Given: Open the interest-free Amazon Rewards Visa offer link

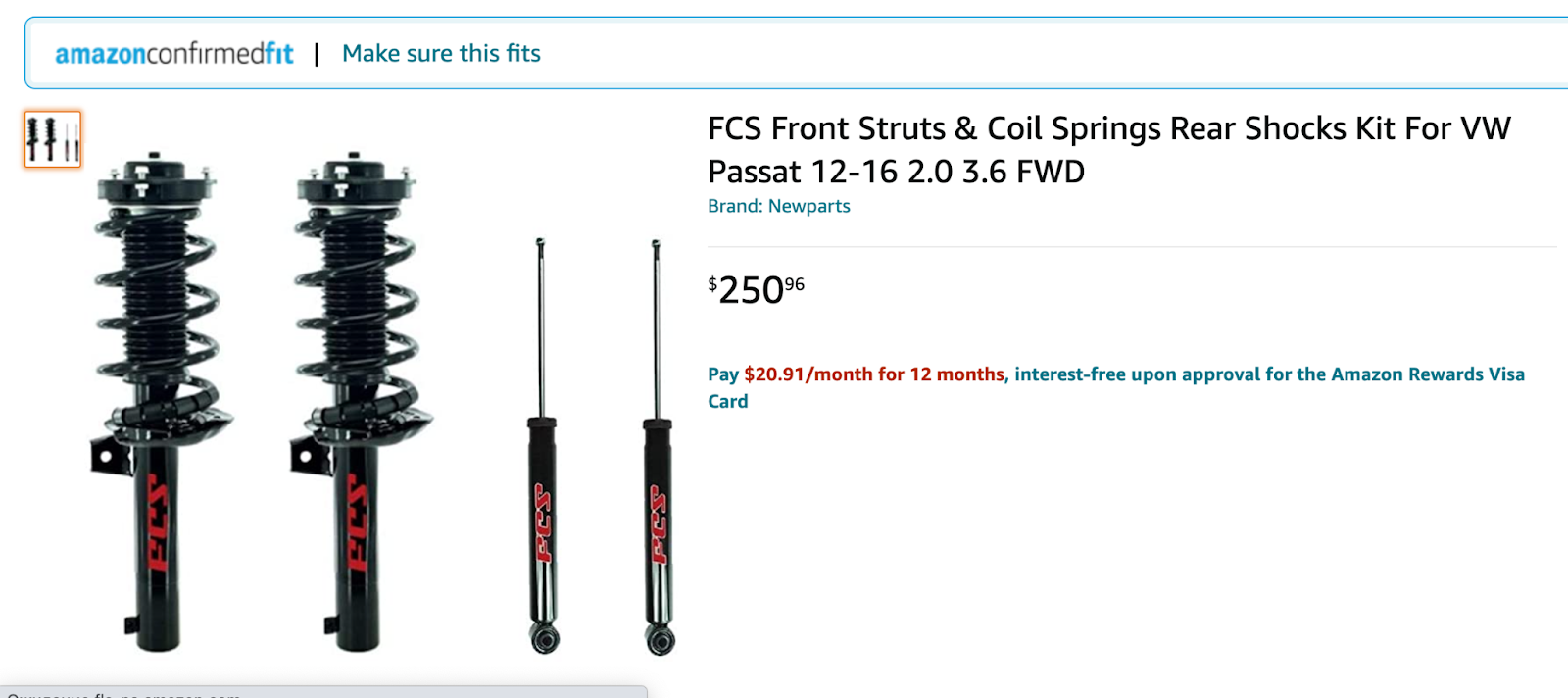Looking at the screenshot, I should point(1116,387).
